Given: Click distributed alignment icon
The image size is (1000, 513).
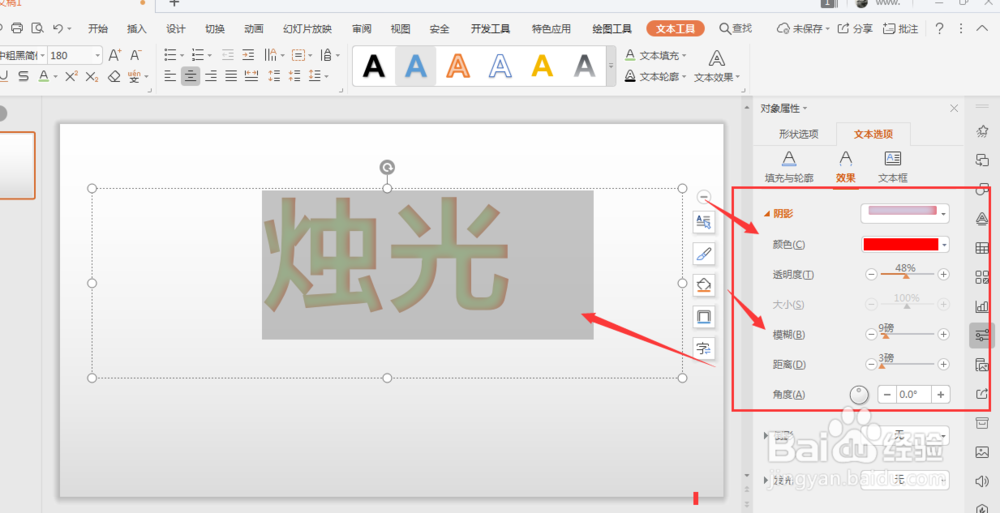Looking at the screenshot, I should pos(251,77).
